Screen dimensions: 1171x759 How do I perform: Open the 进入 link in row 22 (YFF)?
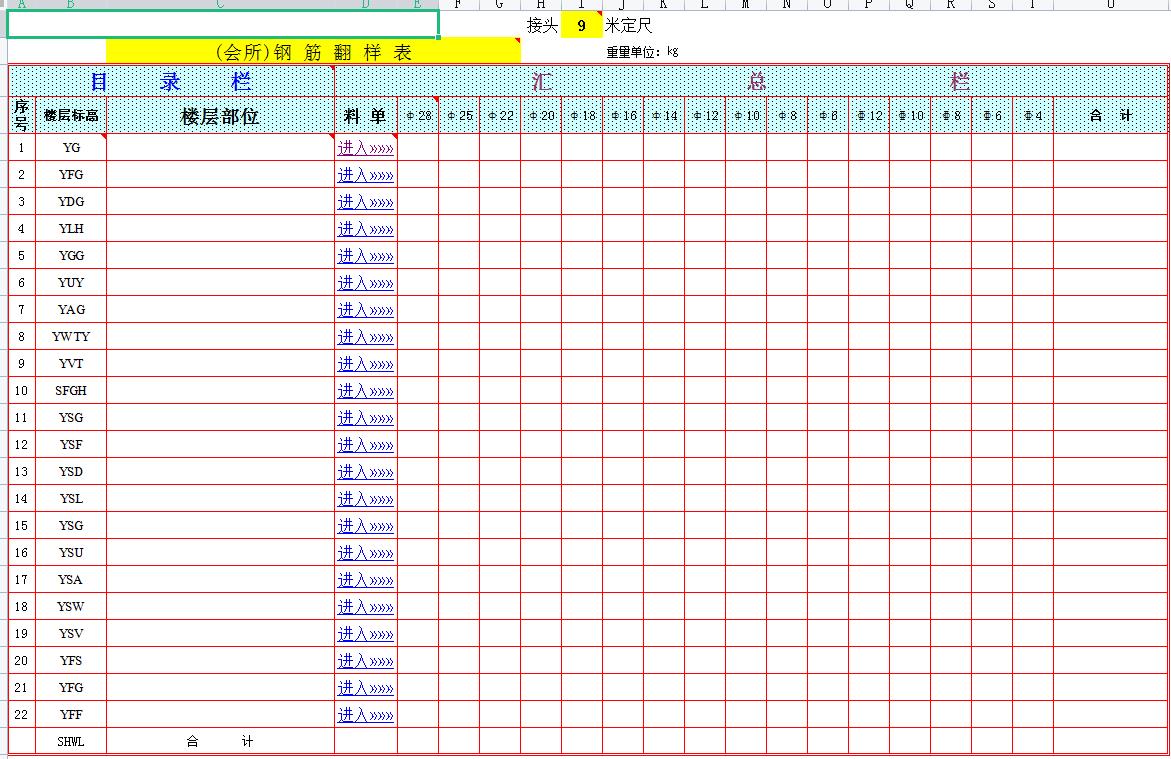coord(365,715)
